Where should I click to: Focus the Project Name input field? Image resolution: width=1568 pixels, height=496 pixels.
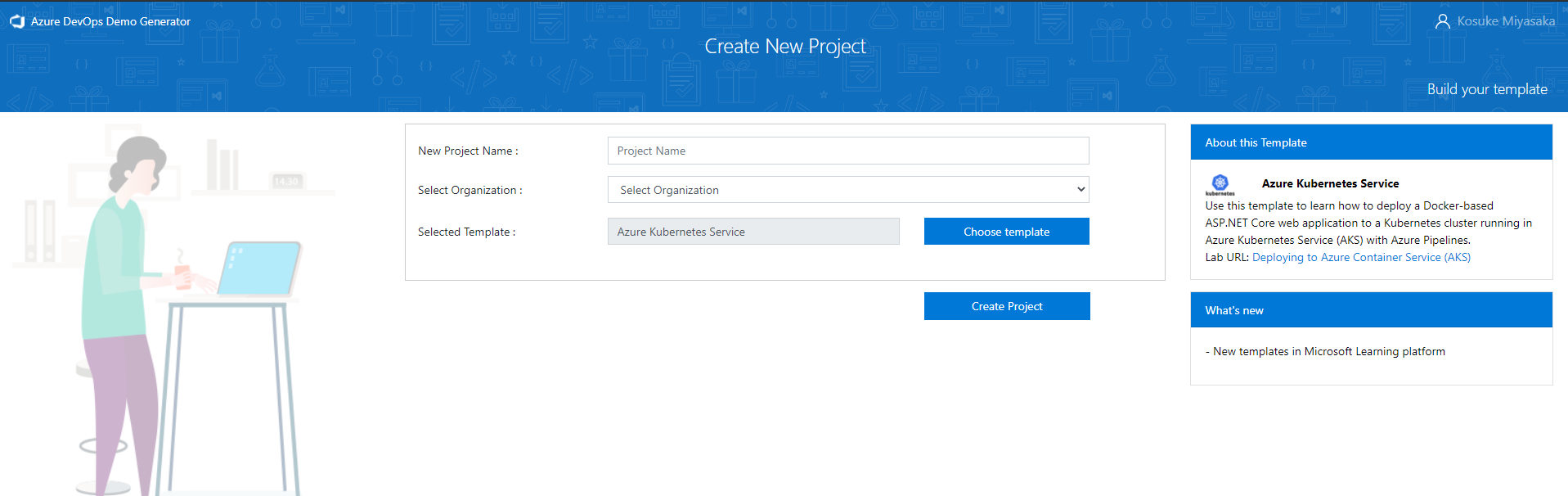(x=848, y=151)
